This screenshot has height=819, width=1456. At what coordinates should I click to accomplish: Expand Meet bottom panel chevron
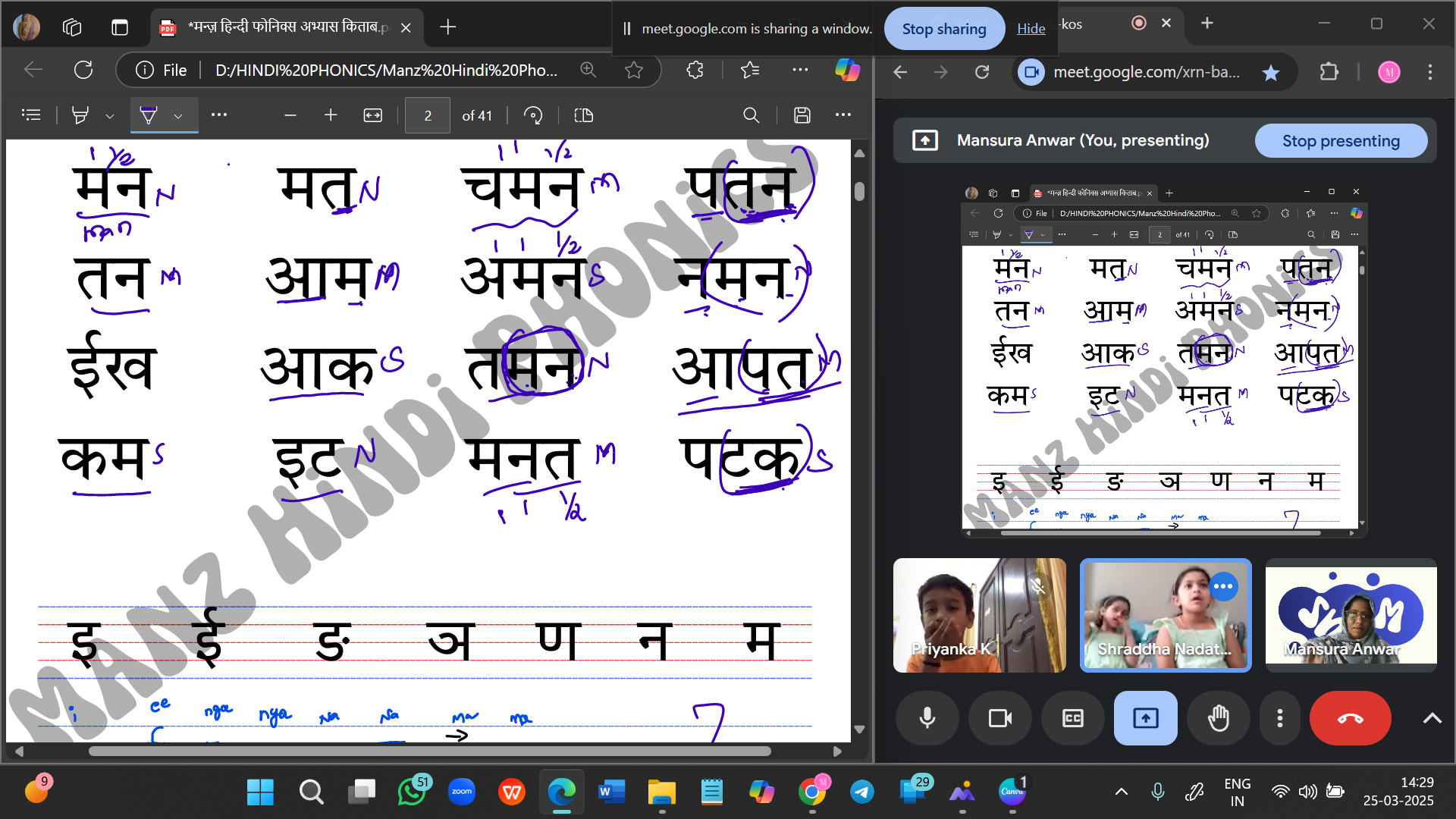click(1432, 717)
